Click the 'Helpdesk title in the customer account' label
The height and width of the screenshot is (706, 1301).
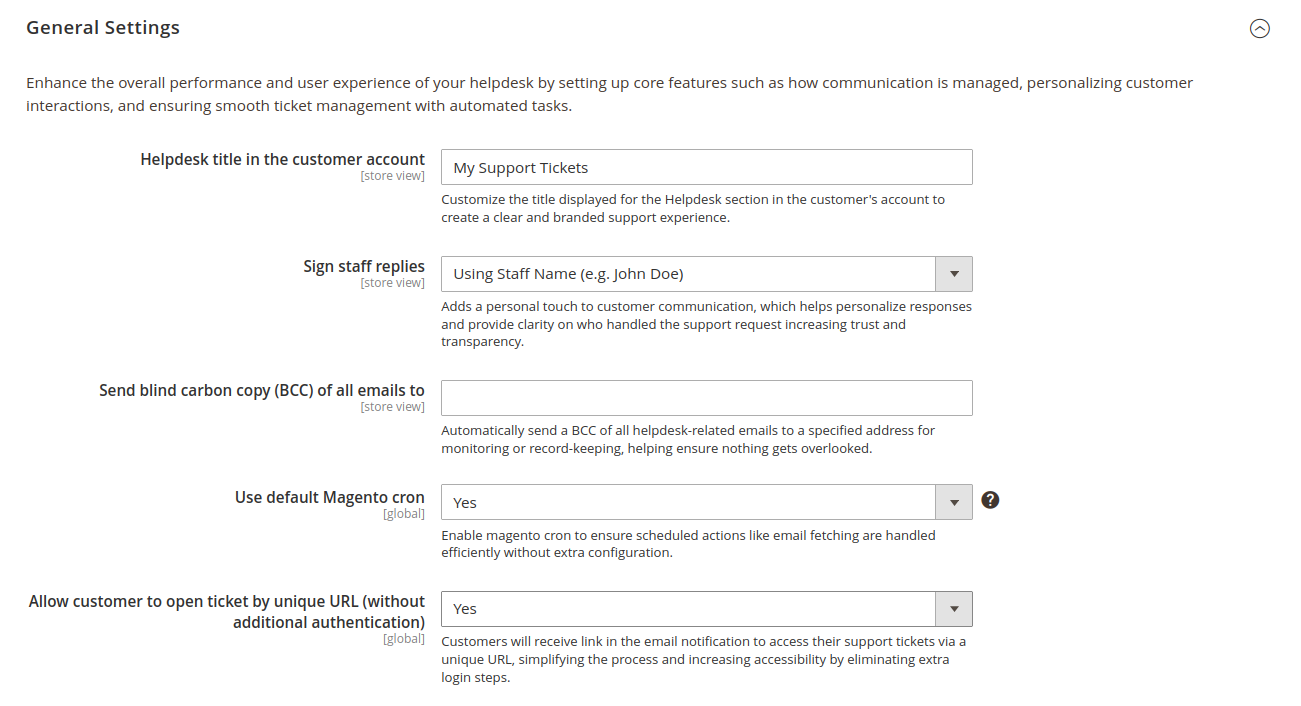click(282, 159)
